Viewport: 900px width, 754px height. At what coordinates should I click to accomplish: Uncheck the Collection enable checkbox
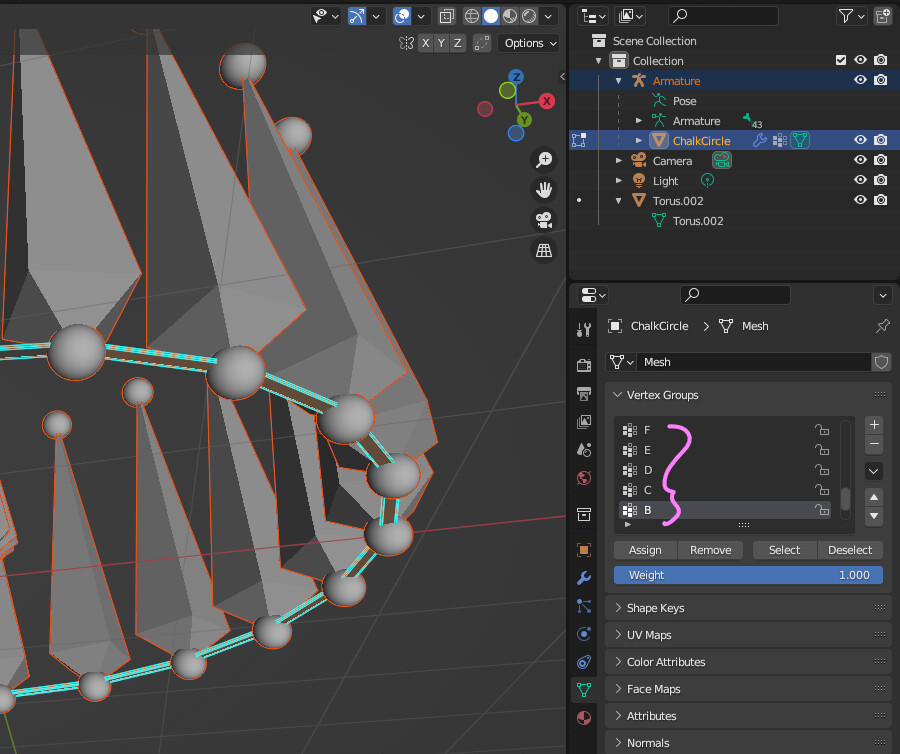click(842, 60)
